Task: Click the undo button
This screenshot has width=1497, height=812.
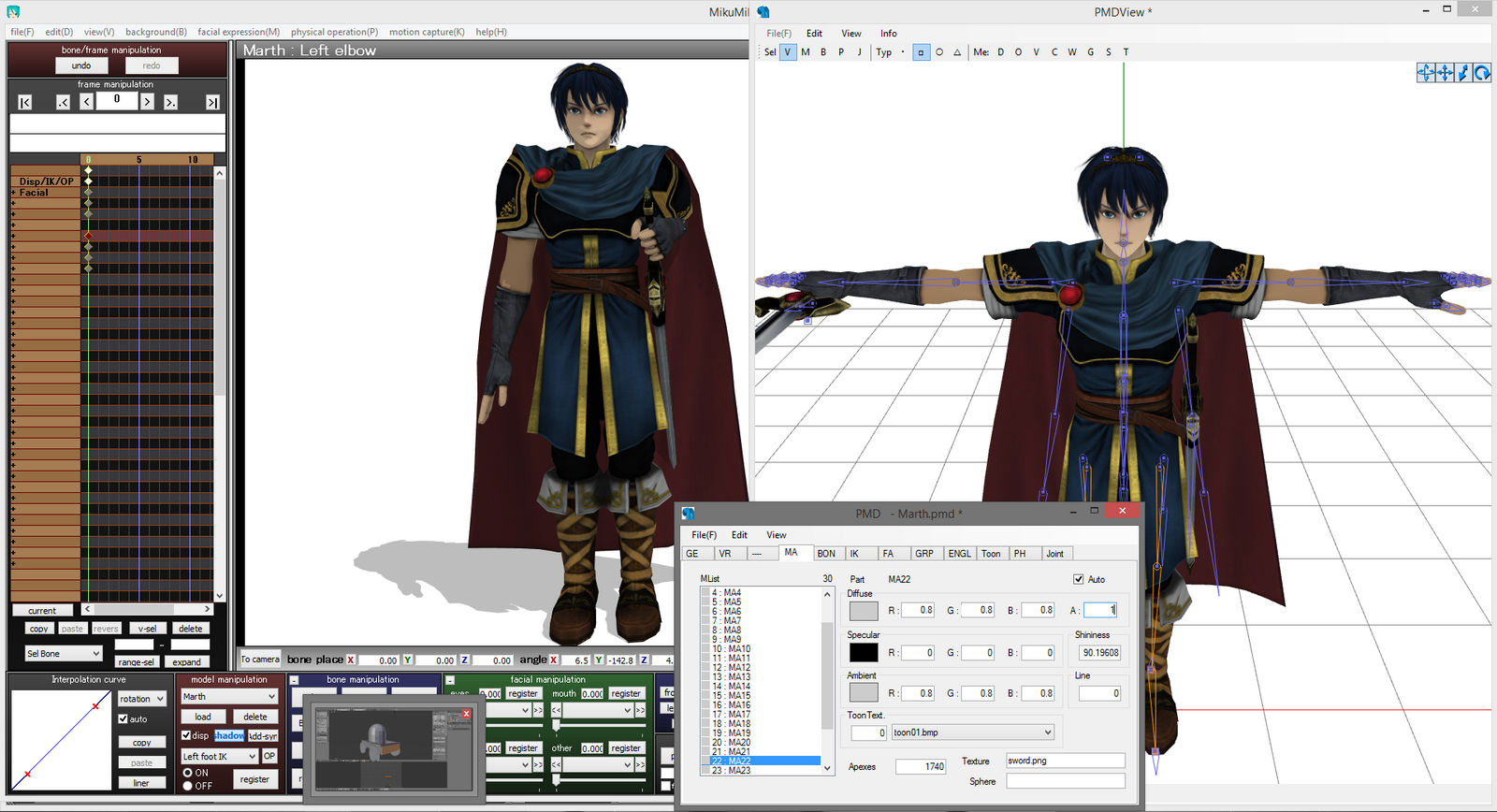Action: (81, 65)
